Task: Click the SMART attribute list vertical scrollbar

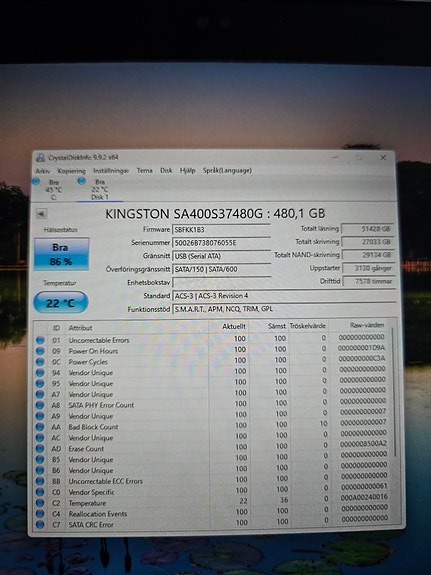Action: click(394, 392)
